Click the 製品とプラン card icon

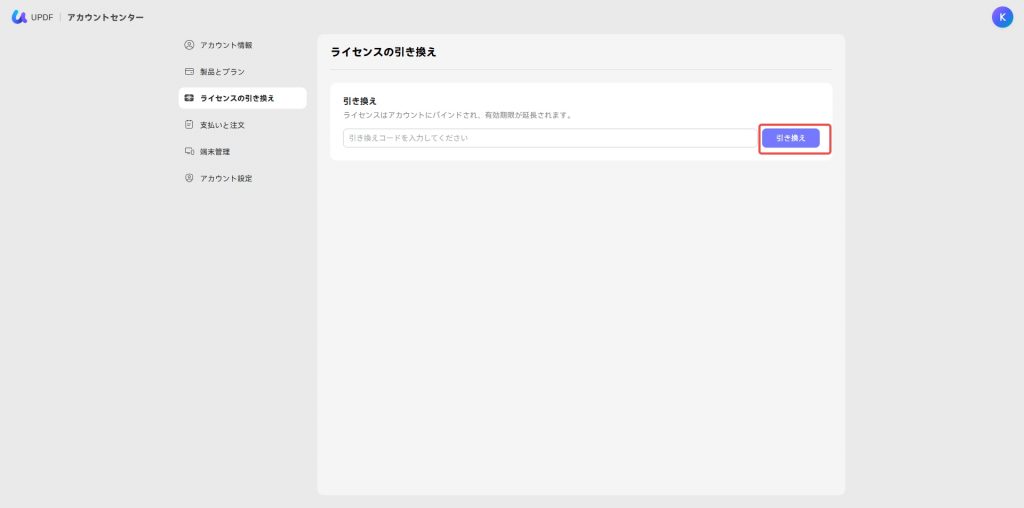point(189,72)
